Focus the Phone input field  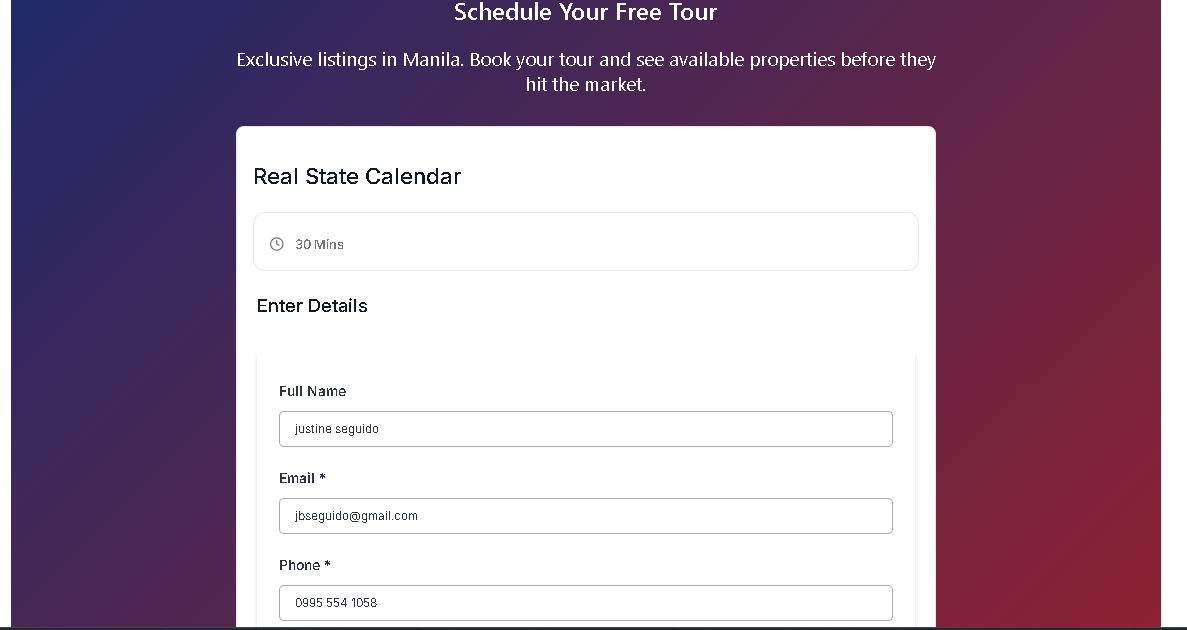pos(585,603)
